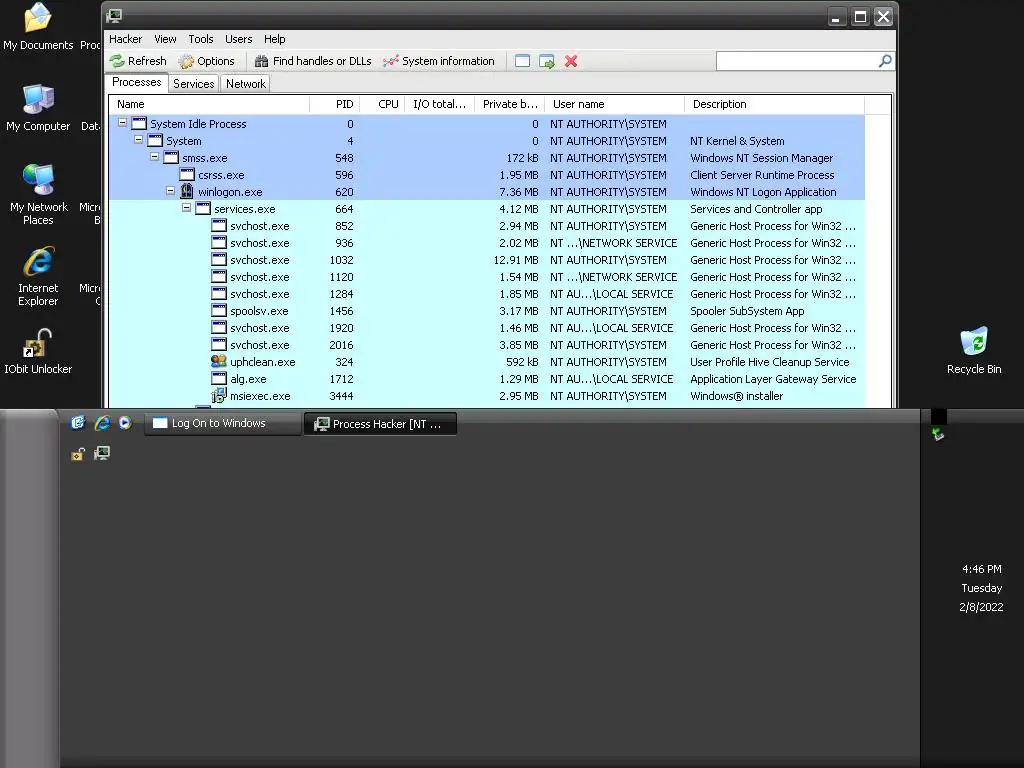
Task: Open Find handles or DLLs
Action: [x=313, y=61]
